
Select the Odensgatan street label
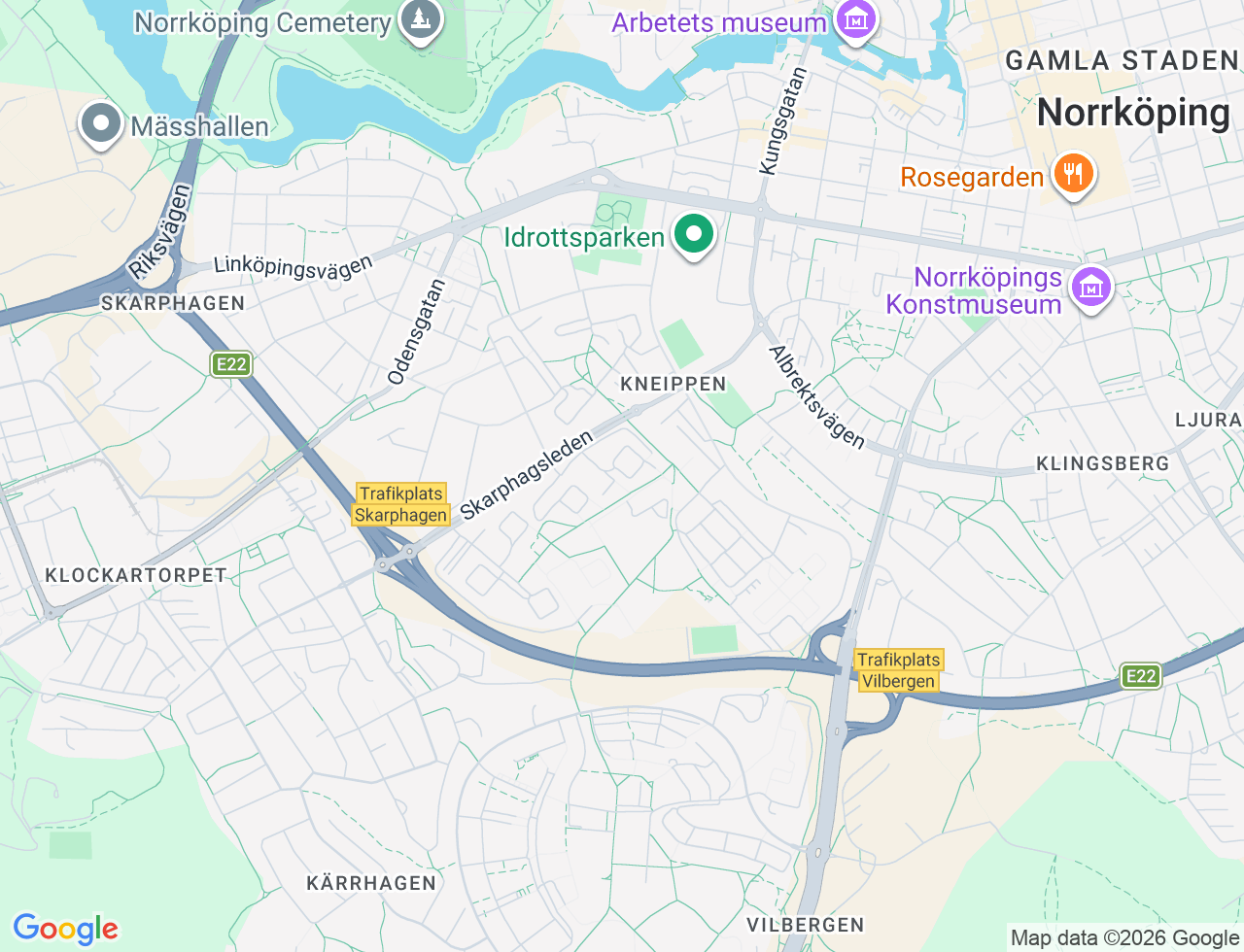[416, 331]
